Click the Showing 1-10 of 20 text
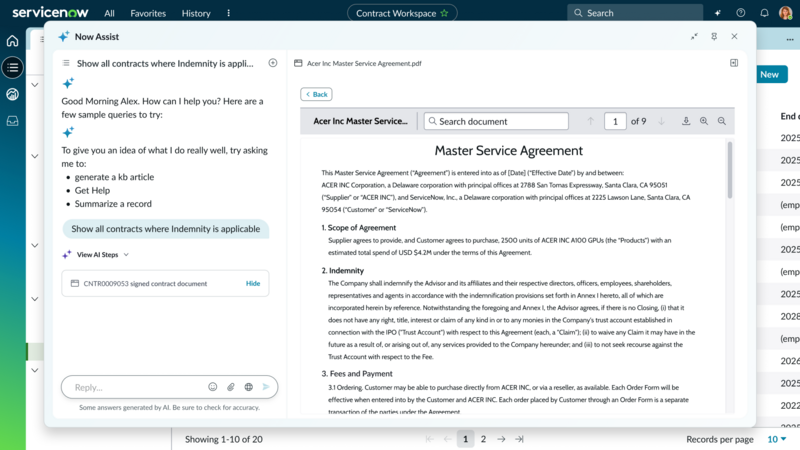This screenshot has height=450, width=800. pos(223,439)
